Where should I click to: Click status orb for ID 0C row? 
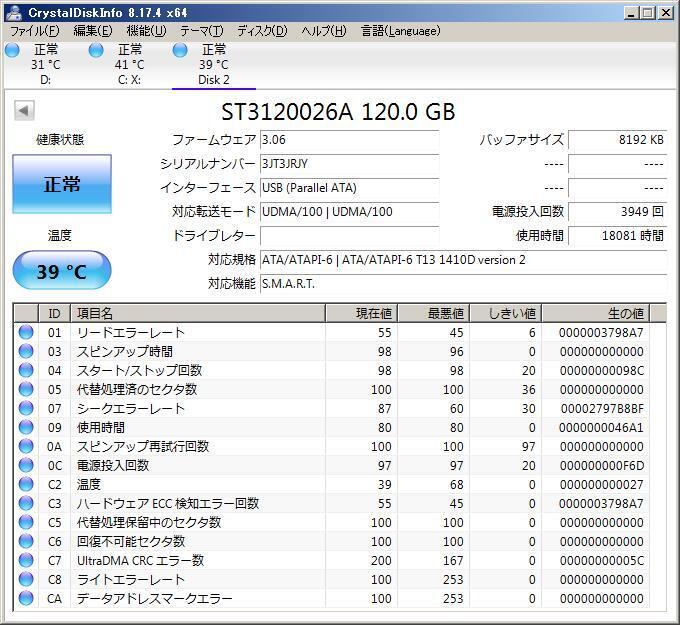click(26, 465)
